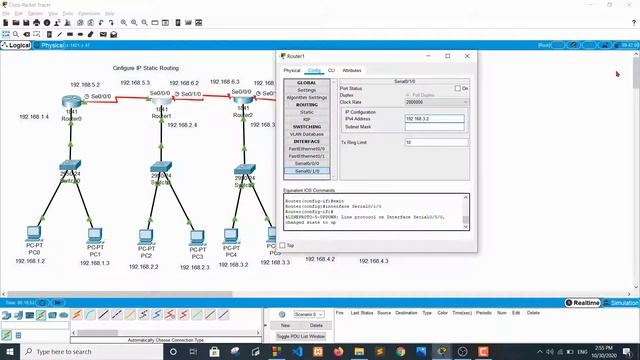Viewport: 640px width, 360px height.
Task: Select Serial0/1/0 interface
Action: (x=307, y=171)
